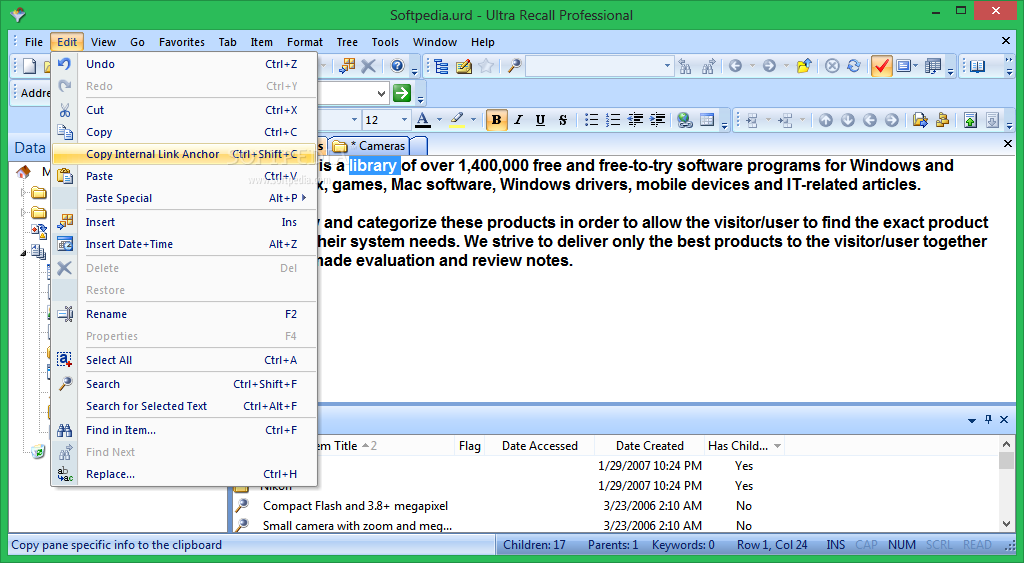Image resolution: width=1024 pixels, height=563 pixels.
Task: Click the Insert Date+Time calendar icon
Action: tap(64, 244)
